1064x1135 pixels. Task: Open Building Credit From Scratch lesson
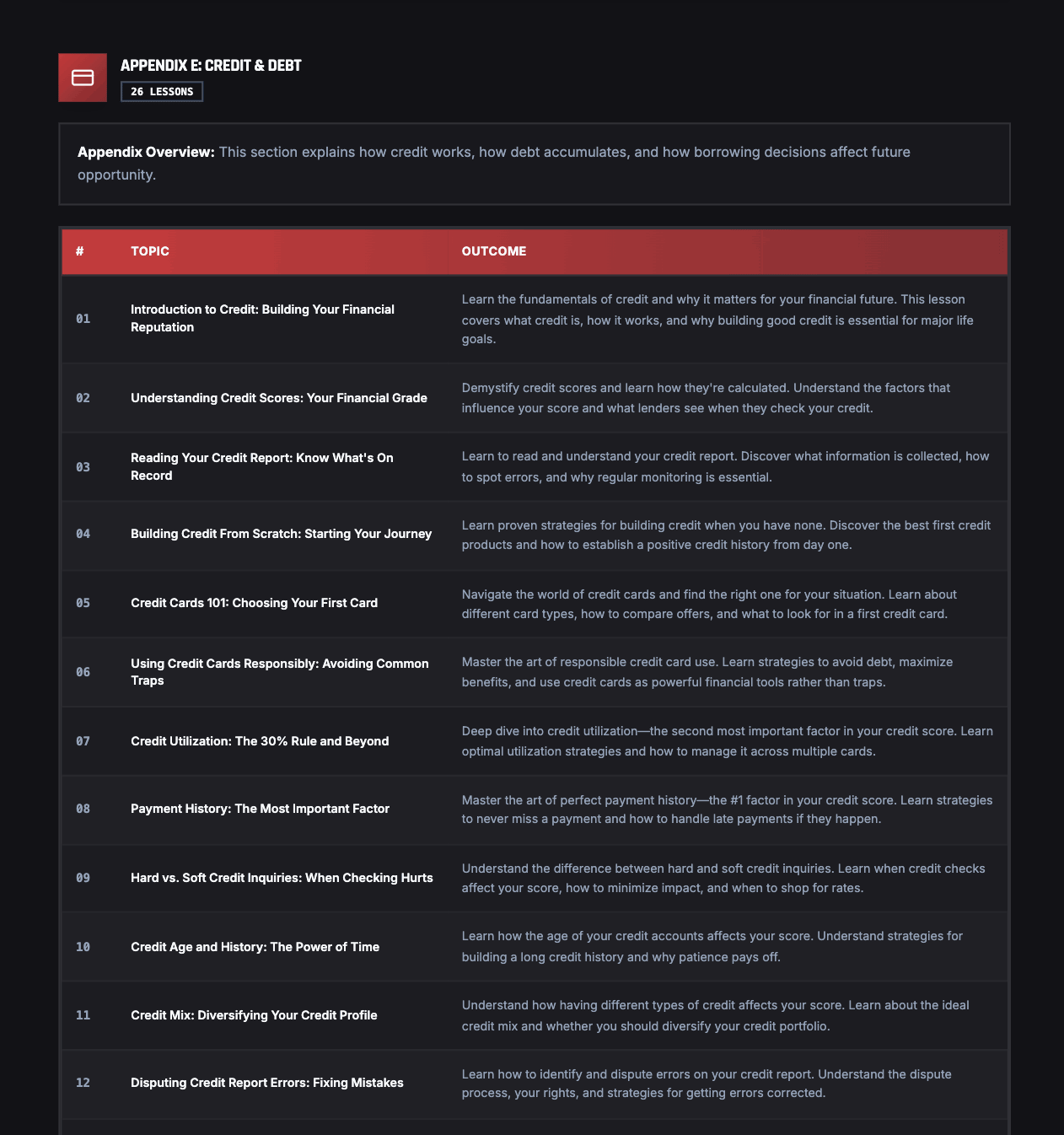point(281,534)
